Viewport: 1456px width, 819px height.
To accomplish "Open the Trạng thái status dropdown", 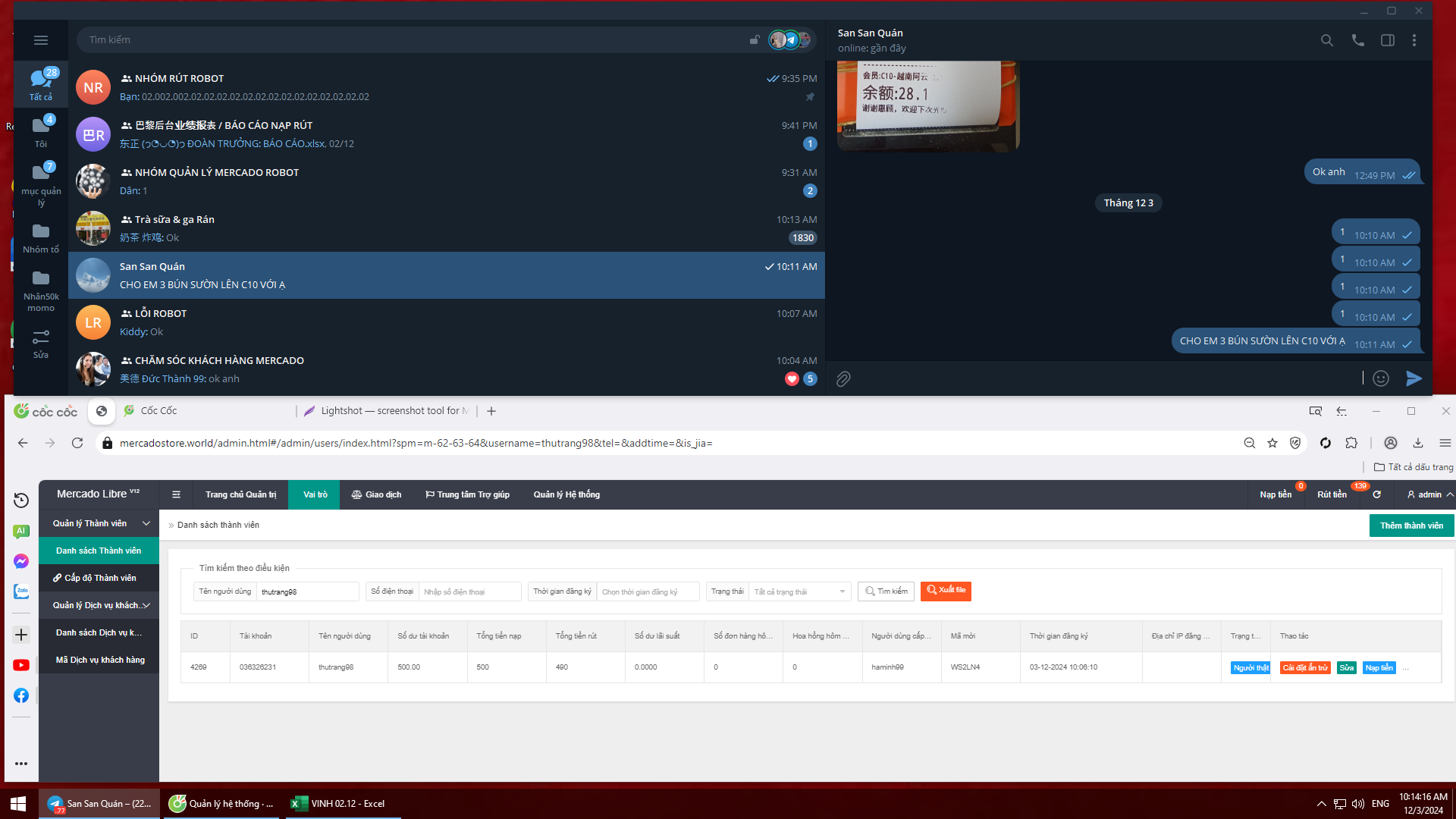I will tap(799, 591).
